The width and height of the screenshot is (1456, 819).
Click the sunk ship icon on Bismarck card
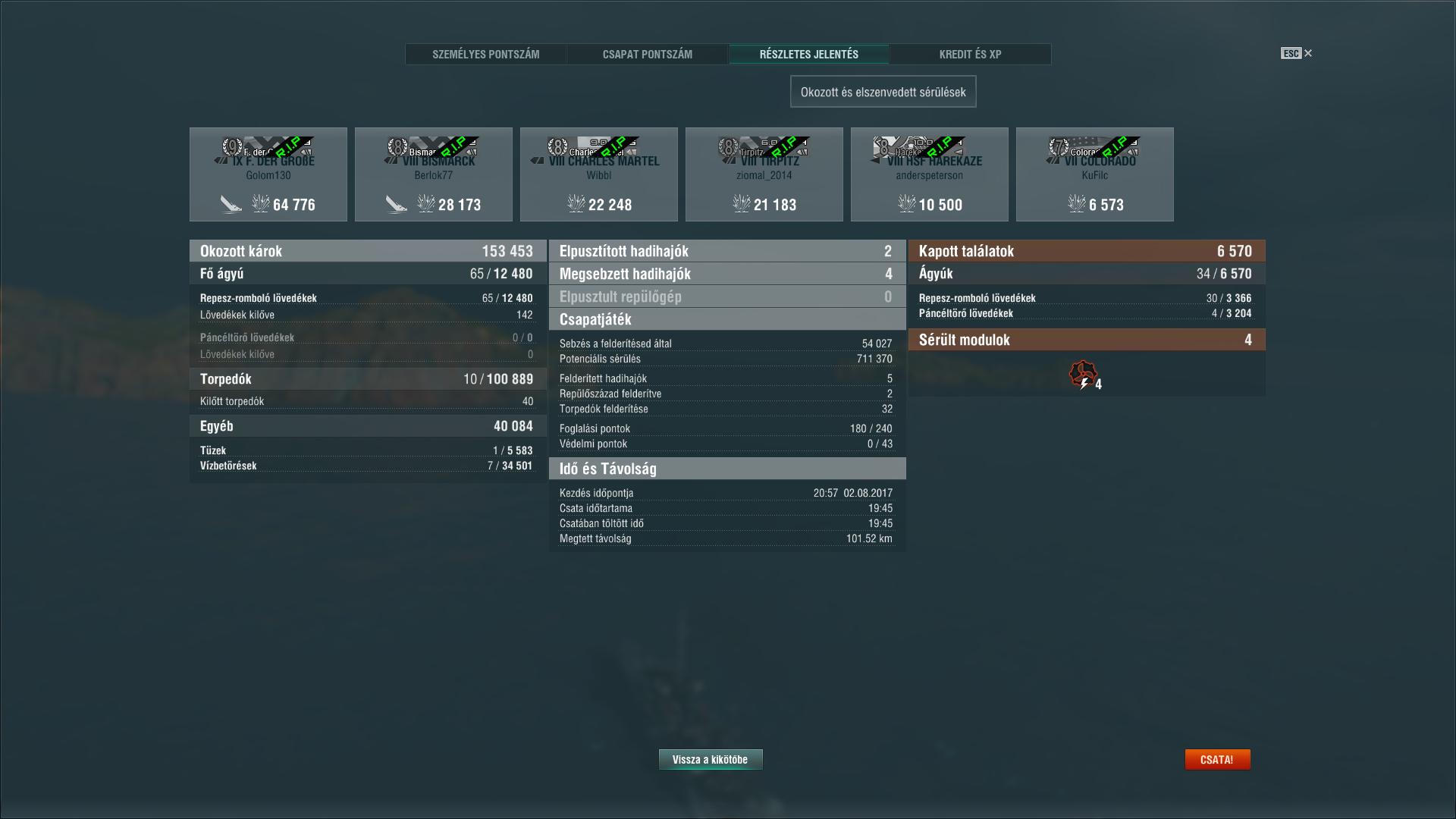point(396,204)
